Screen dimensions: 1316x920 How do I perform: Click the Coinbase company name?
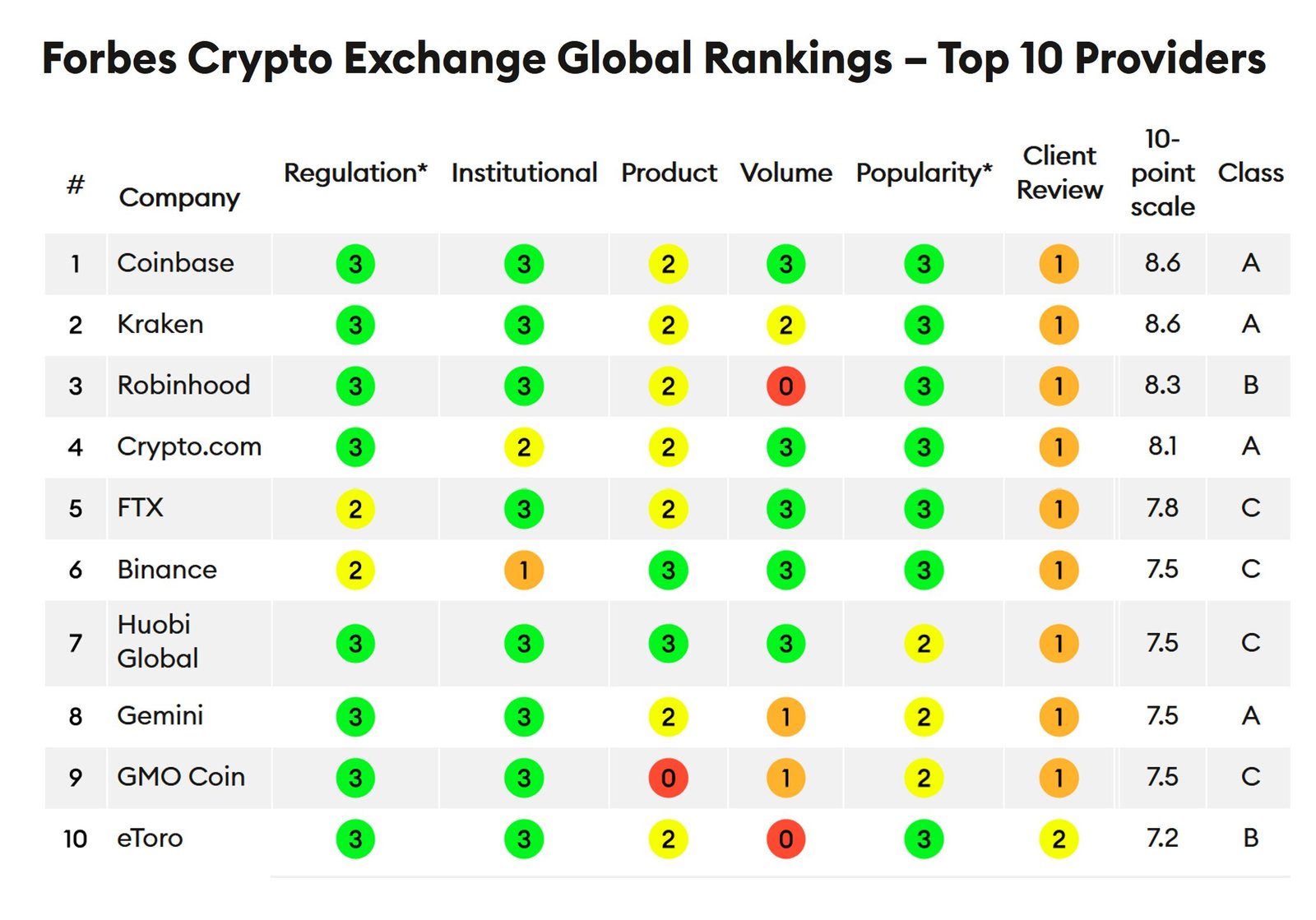(x=175, y=263)
